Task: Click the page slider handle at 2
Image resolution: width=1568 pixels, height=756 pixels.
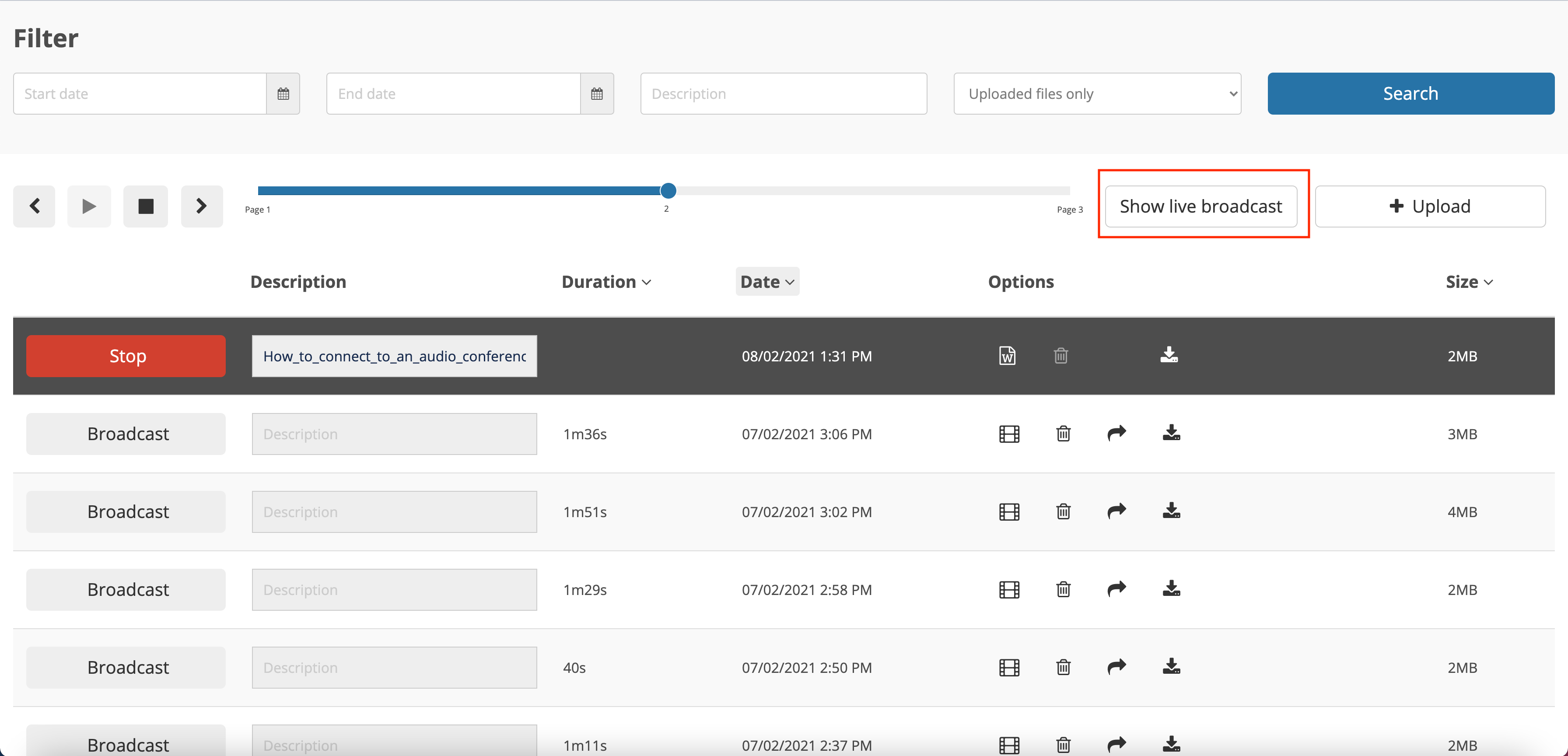Action: point(668,190)
